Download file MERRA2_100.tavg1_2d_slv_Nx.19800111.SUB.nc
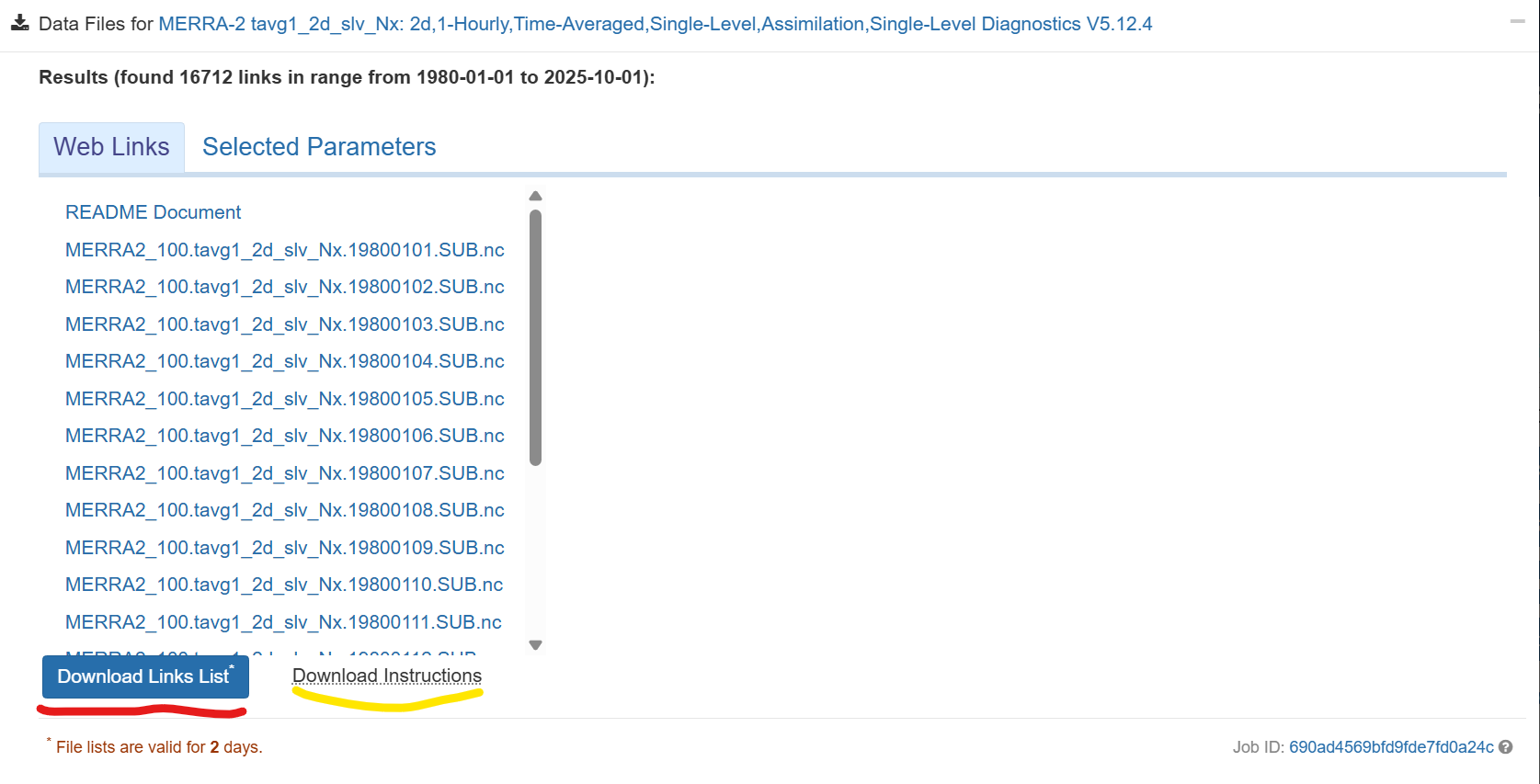 click(284, 622)
